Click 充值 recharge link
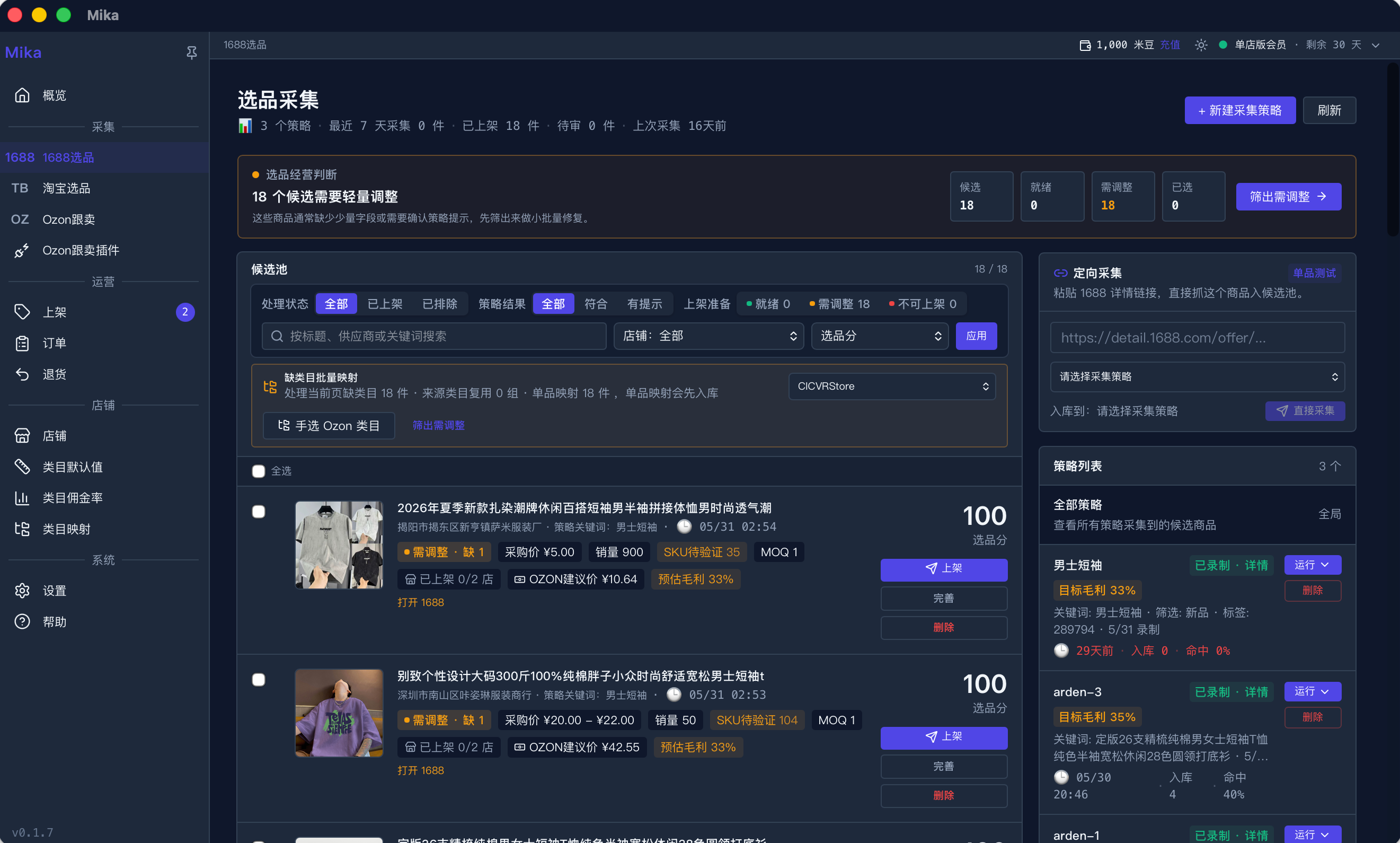This screenshot has height=843, width=1400. (x=1169, y=45)
